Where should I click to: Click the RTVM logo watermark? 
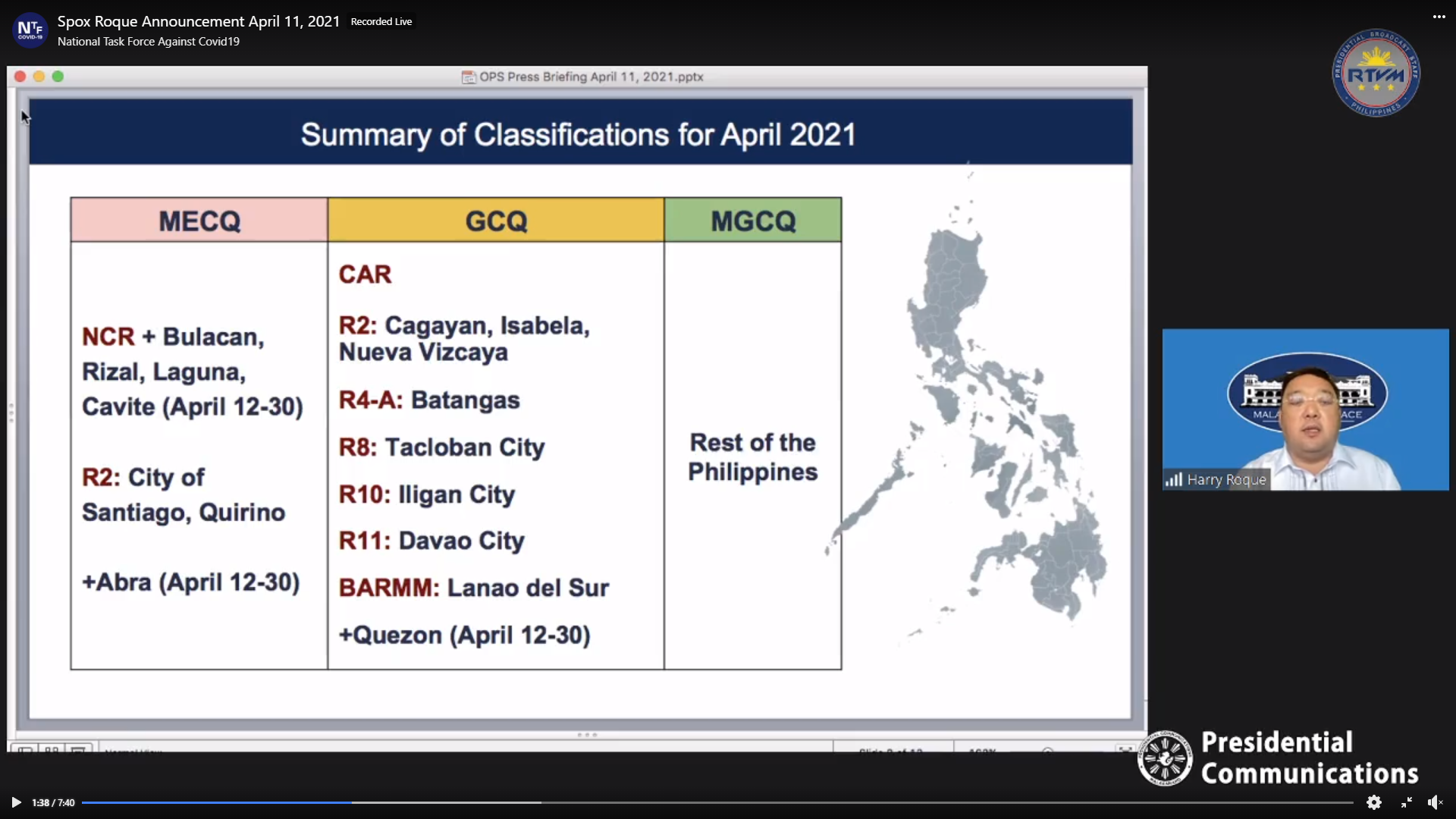pos(1376,74)
